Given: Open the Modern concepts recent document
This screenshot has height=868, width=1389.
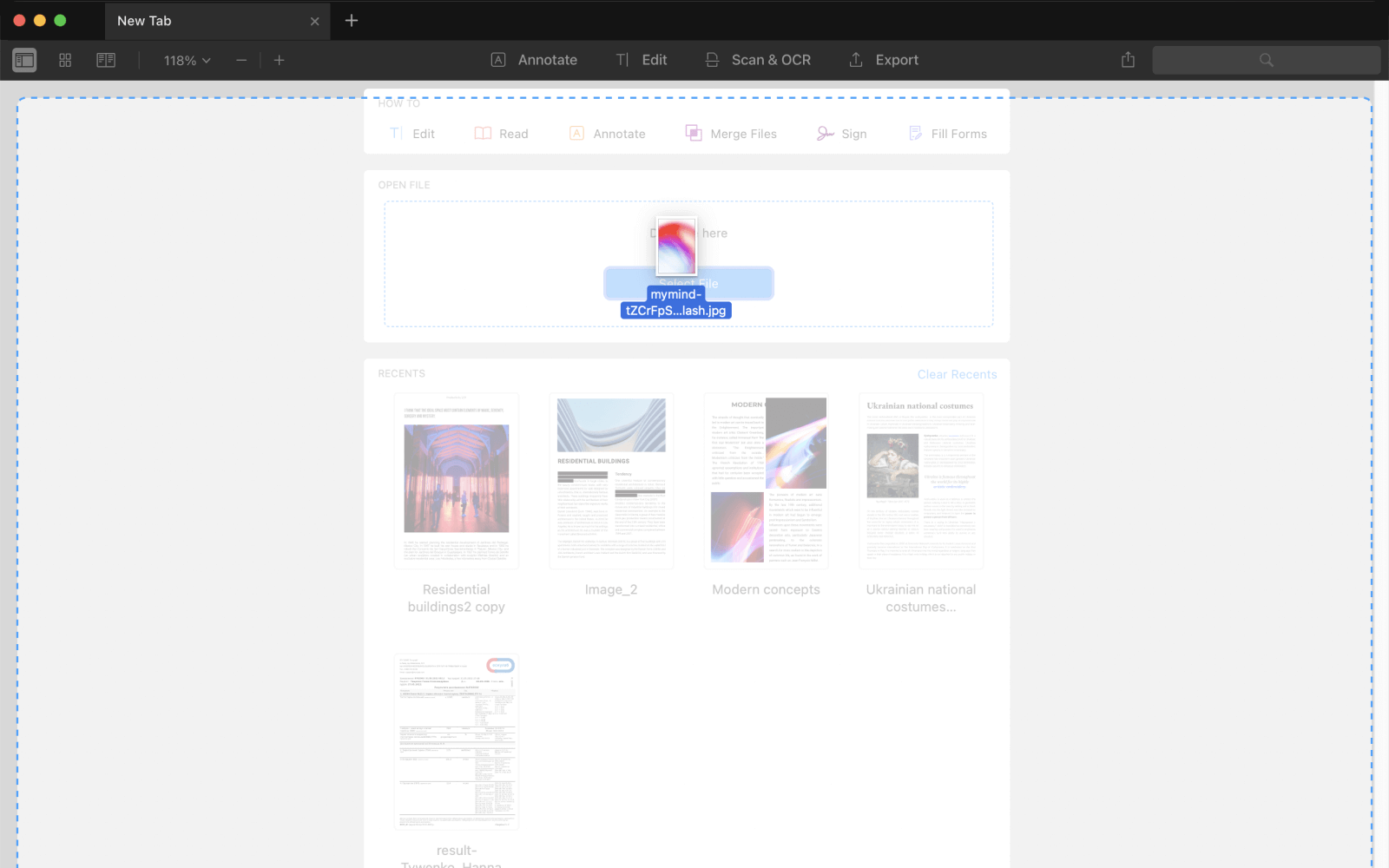Looking at the screenshot, I should pyautogui.click(x=766, y=482).
